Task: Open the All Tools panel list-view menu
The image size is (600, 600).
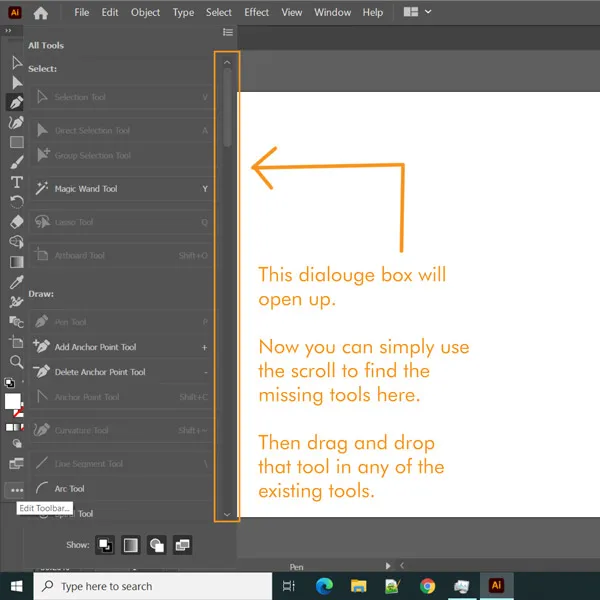Action: point(227,32)
